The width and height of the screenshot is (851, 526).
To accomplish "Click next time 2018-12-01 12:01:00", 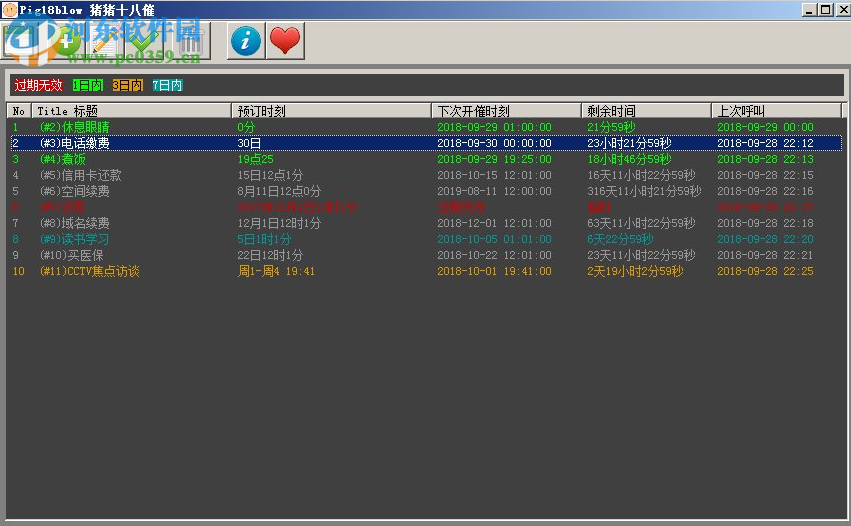I will pyautogui.click(x=494, y=223).
